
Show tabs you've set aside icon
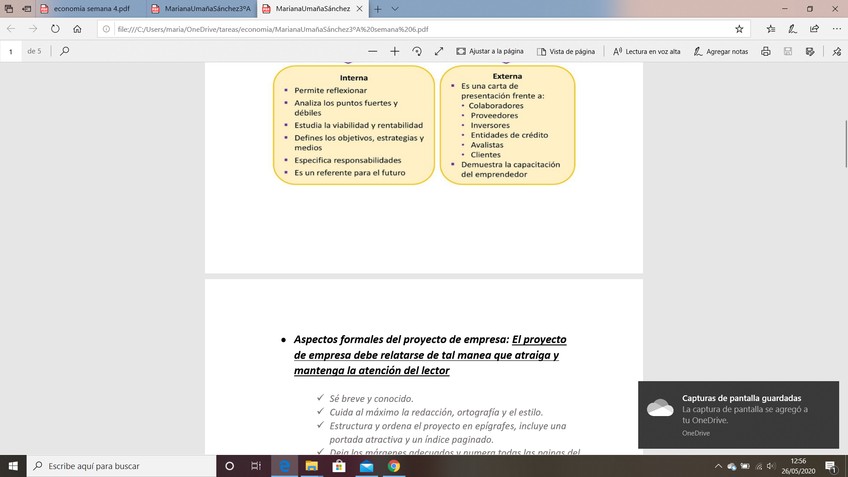[9, 9]
